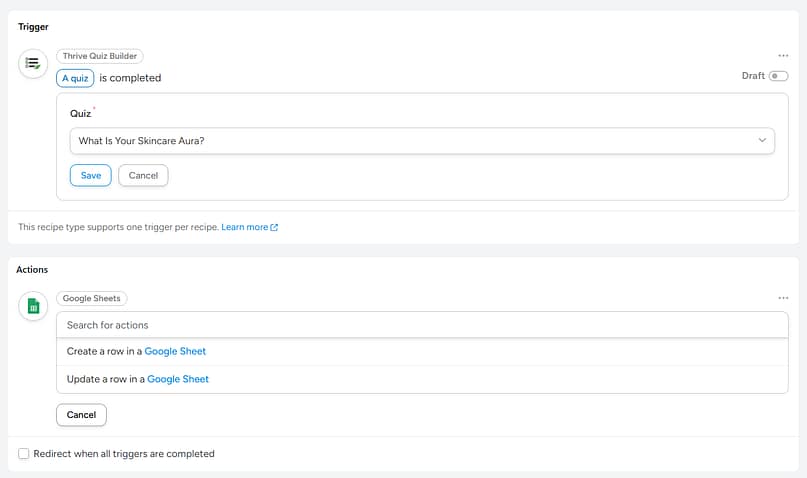The width and height of the screenshot is (807, 478).
Task: Click the Google Sheets integration tag
Action: 92,298
